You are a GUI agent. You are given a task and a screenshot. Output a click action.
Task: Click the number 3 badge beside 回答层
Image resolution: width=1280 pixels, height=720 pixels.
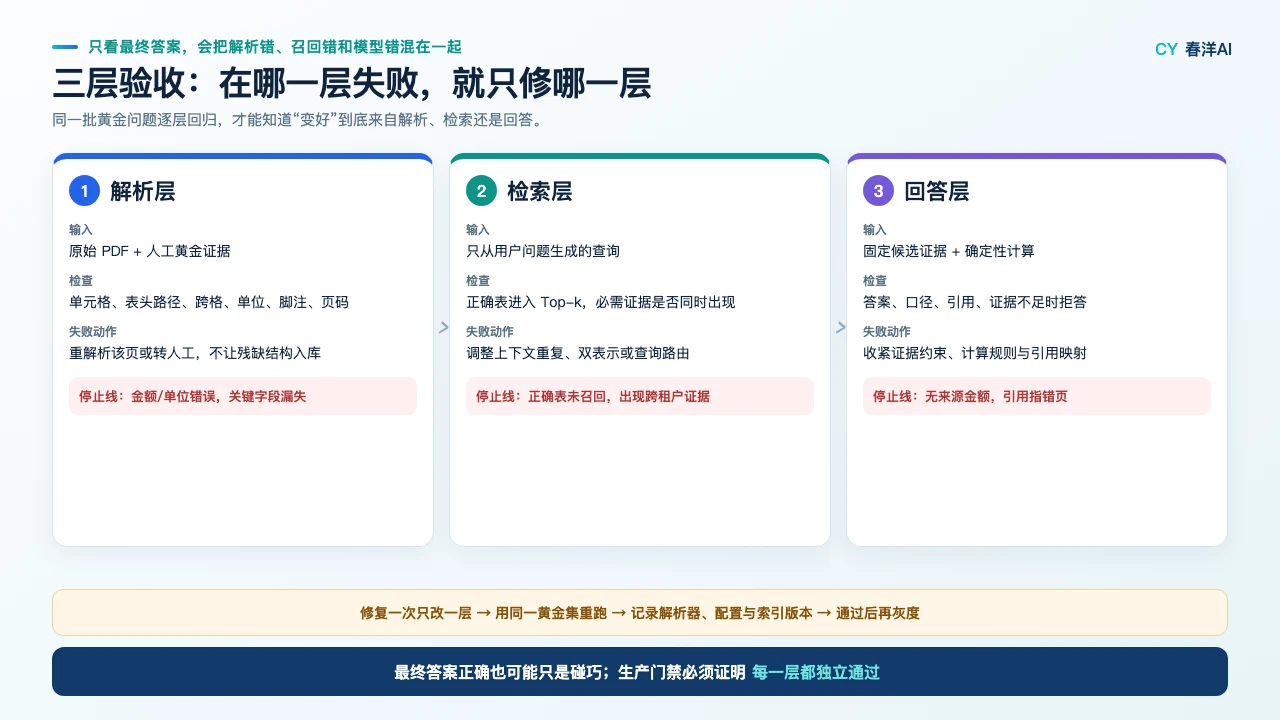pyautogui.click(x=879, y=191)
